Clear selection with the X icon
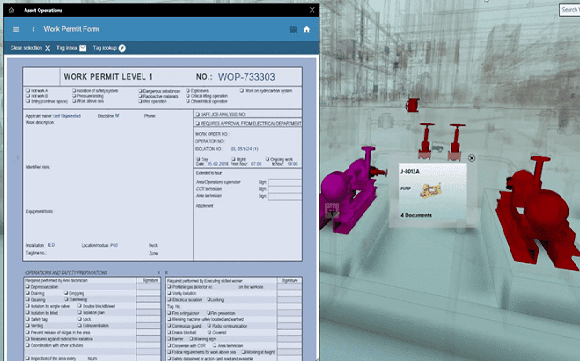 pos(48,48)
